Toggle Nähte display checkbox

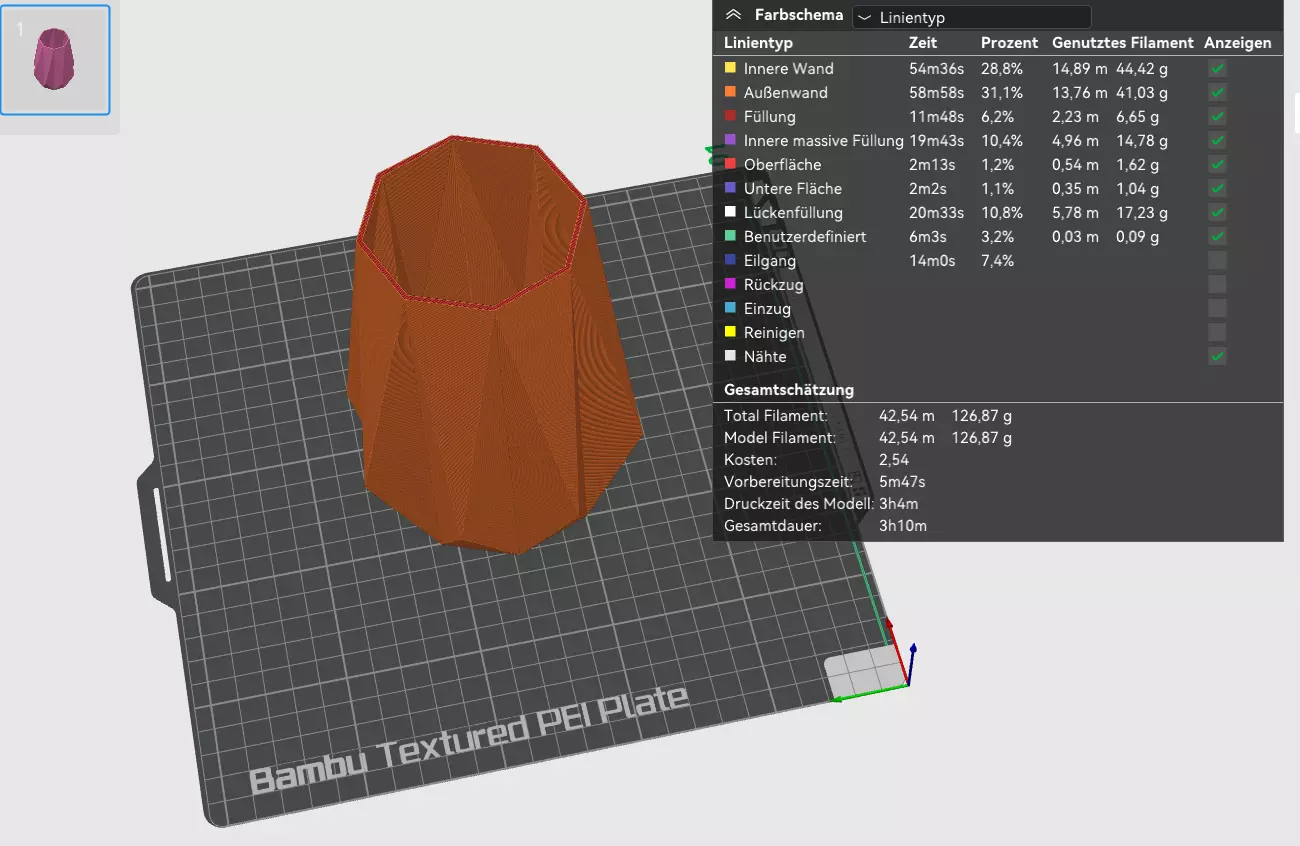[1217, 357]
